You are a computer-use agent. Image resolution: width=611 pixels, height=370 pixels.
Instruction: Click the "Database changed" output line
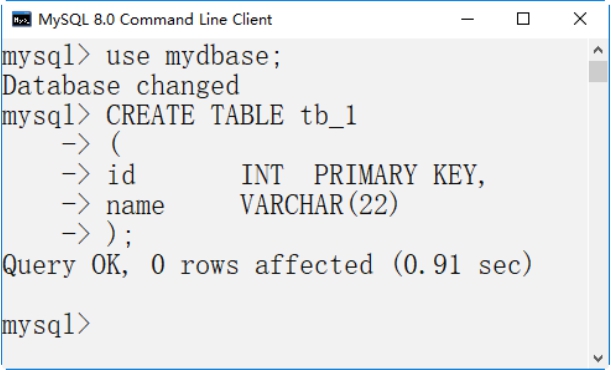pyautogui.click(x=121, y=86)
